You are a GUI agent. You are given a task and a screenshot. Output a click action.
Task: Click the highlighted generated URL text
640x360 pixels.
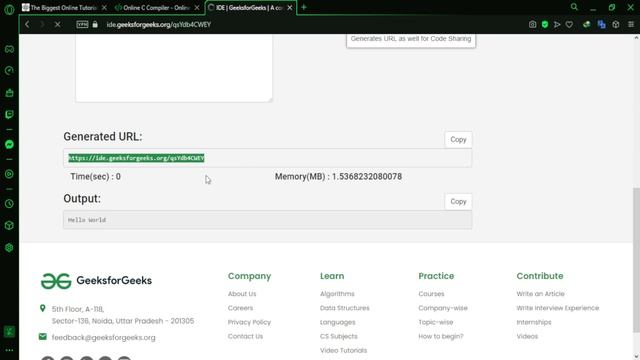[x=136, y=158]
